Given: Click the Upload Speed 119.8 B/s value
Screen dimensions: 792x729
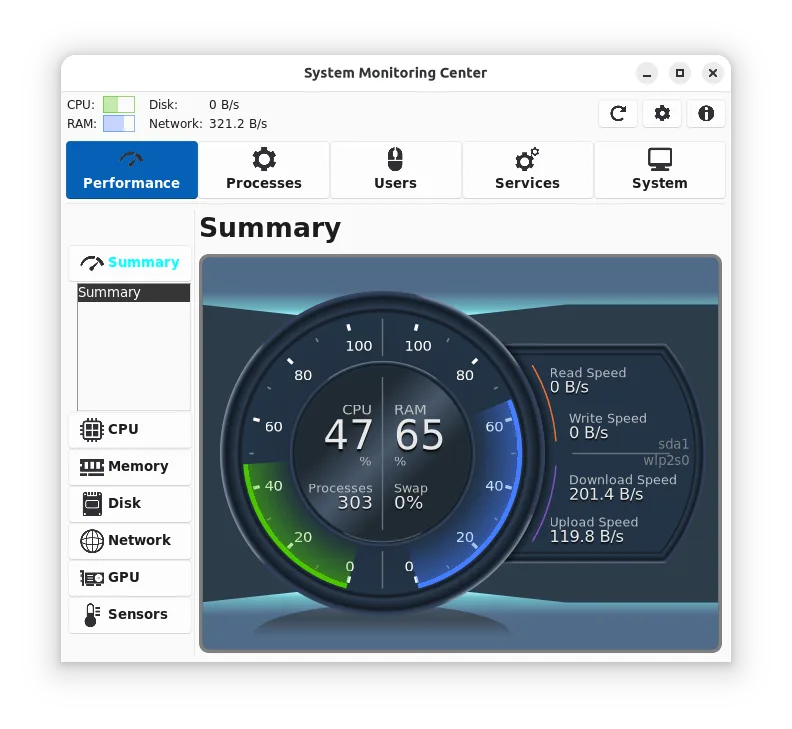Looking at the screenshot, I should point(586,536).
